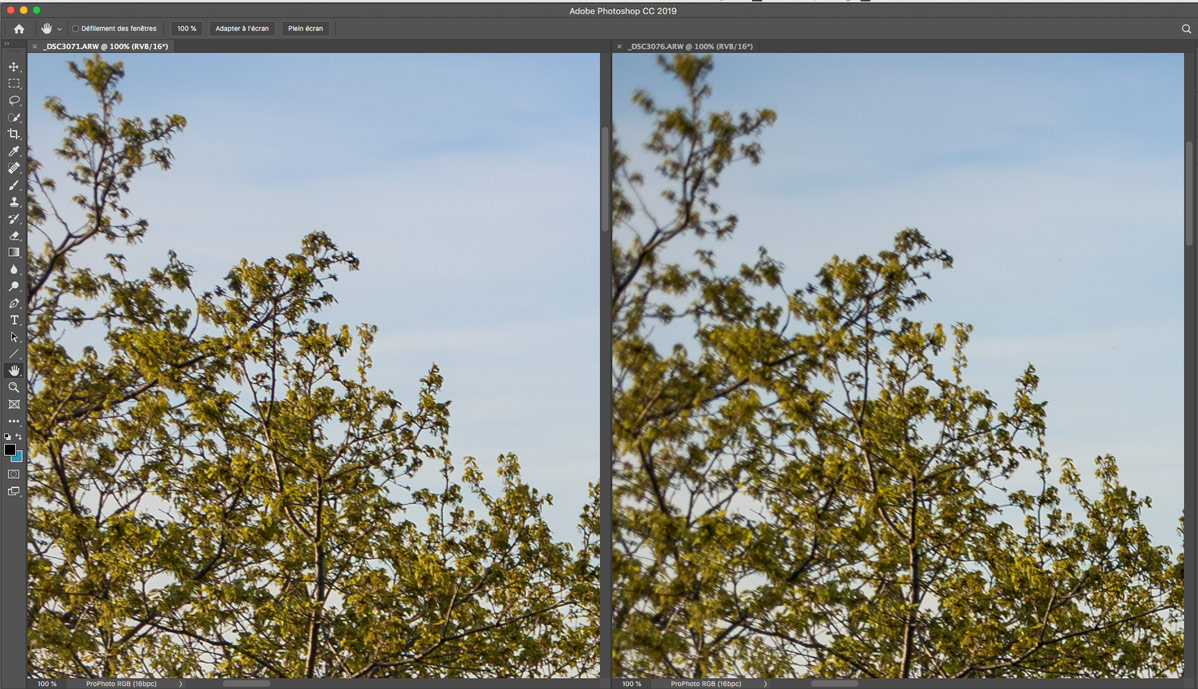The width and height of the screenshot is (1198, 689).
Task: Select the Lasso tool
Action: pyautogui.click(x=14, y=101)
